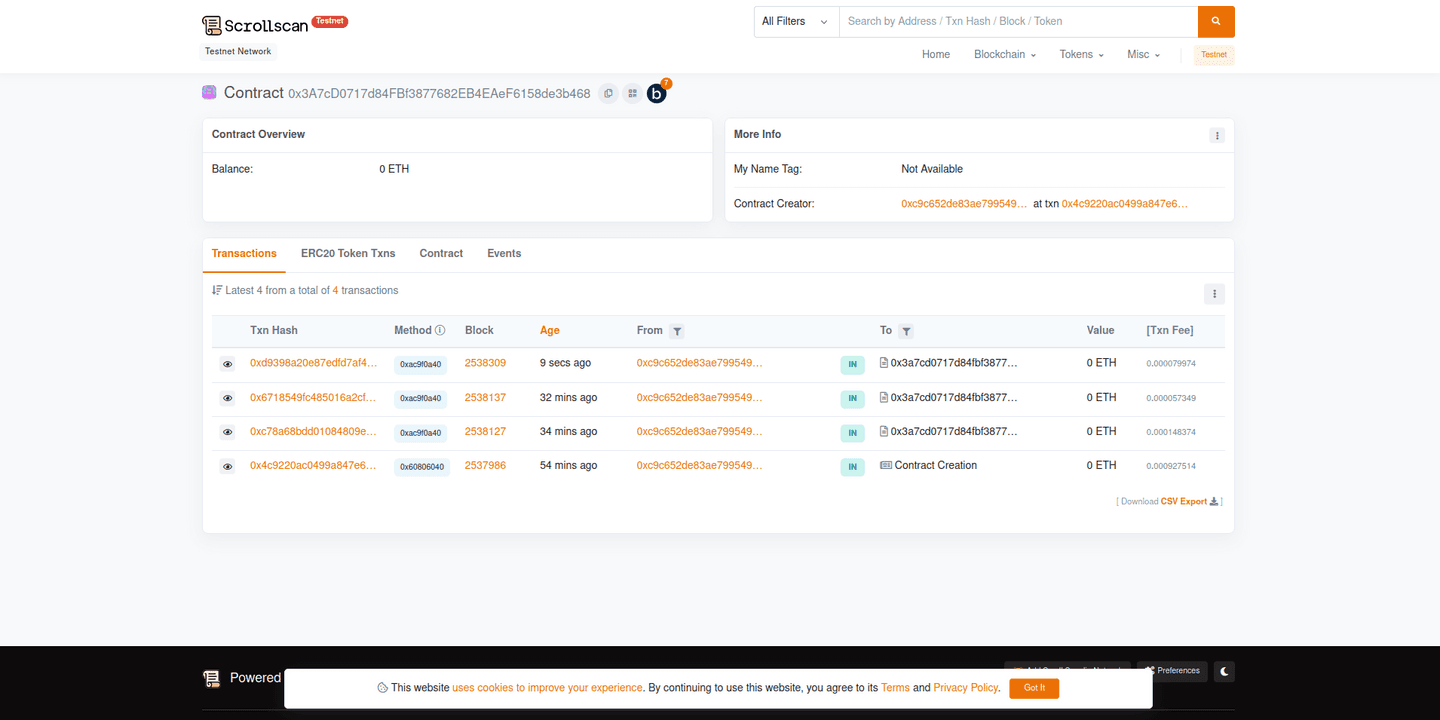Open block 2538309

(485, 363)
